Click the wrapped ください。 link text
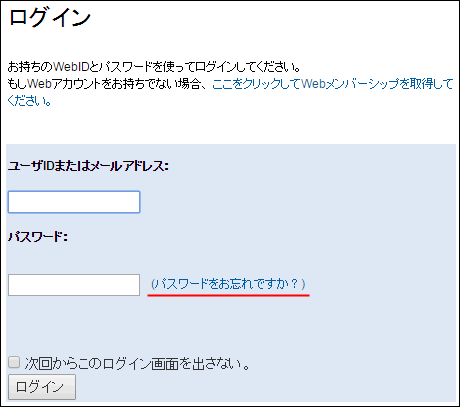The width and height of the screenshot is (460, 407). click(x=29, y=101)
